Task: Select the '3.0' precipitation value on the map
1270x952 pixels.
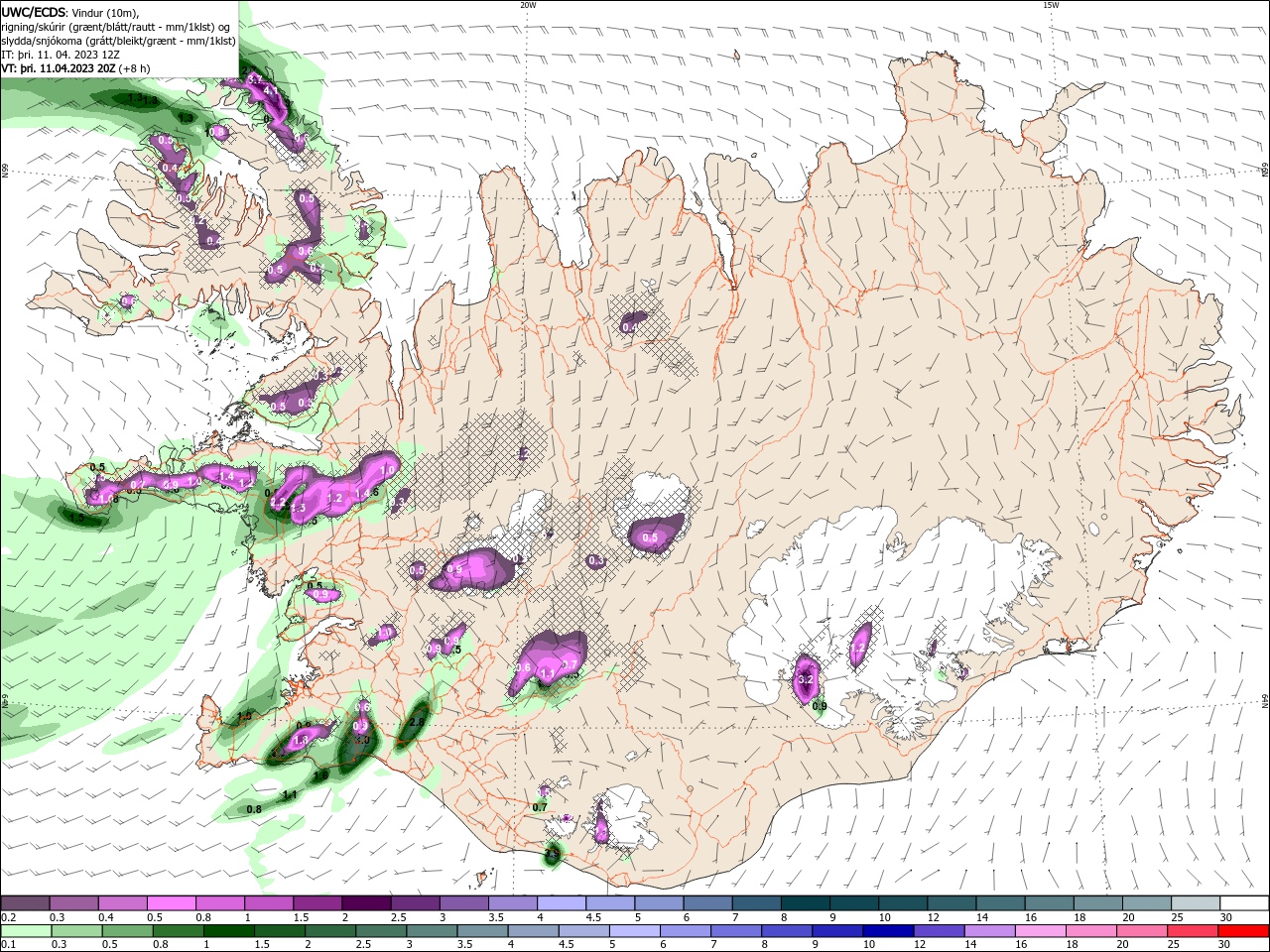Action: click(362, 740)
